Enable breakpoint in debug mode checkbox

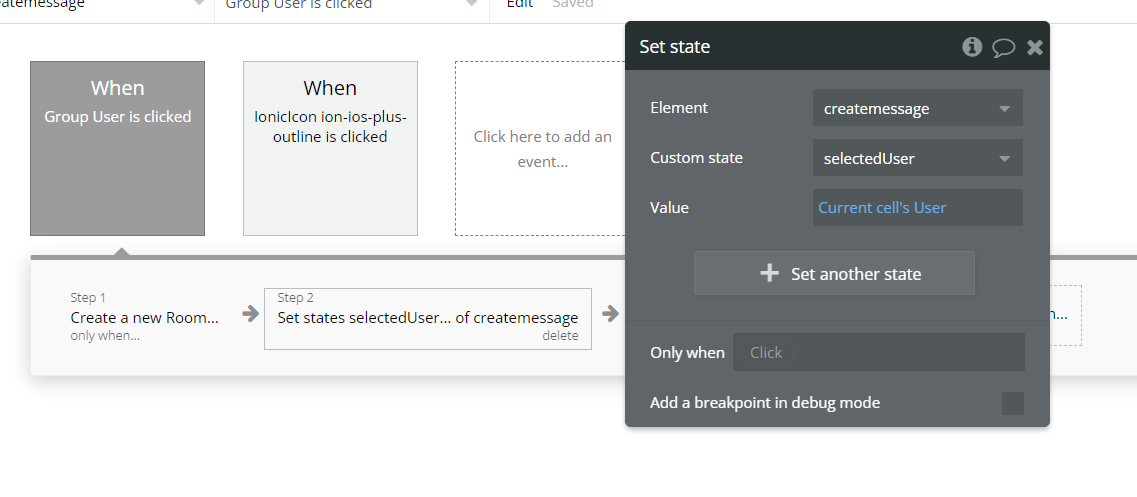pos(1013,403)
